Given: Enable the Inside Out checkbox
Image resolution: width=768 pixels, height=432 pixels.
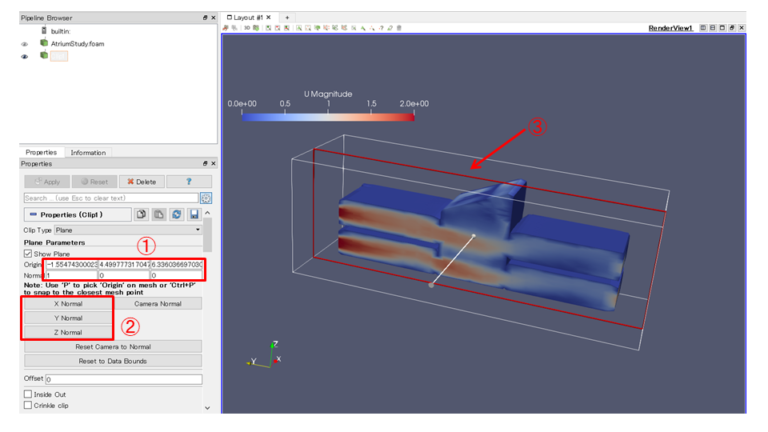Looking at the screenshot, I should [28, 394].
